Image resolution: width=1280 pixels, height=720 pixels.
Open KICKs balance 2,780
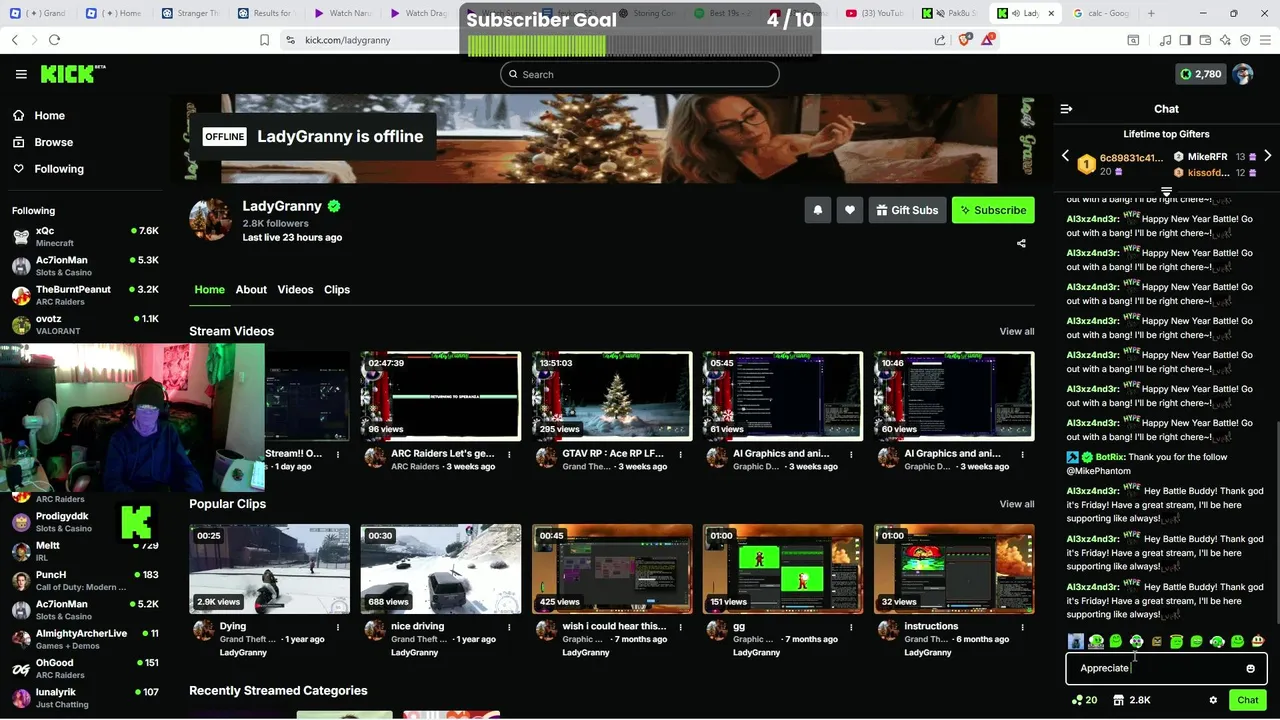pos(1201,74)
